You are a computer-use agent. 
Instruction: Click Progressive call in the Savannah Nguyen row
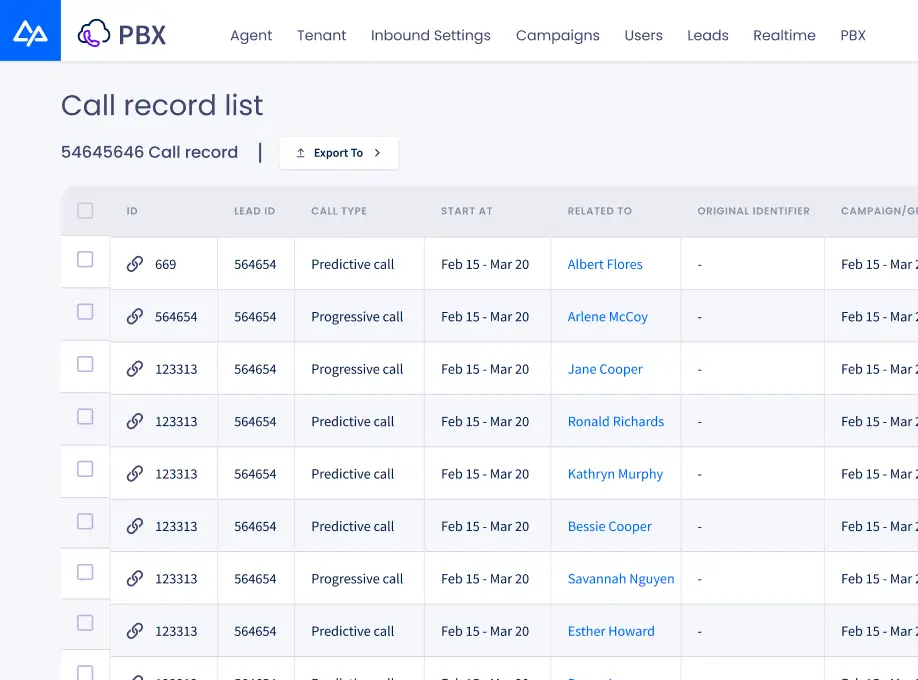pyautogui.click(x=357, y=579)
